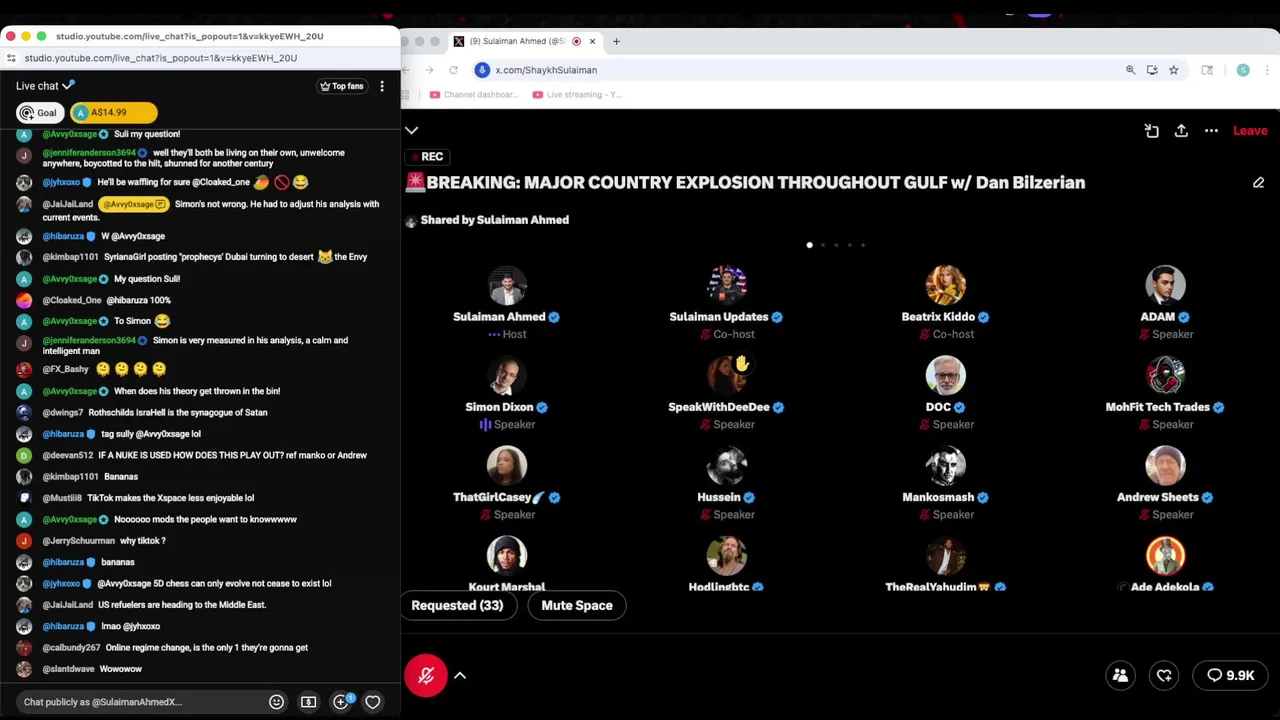Viewport: 1280px width, 720px height.
Task: Collapse the Space with the down chevron
Action: tap(411, 131)
